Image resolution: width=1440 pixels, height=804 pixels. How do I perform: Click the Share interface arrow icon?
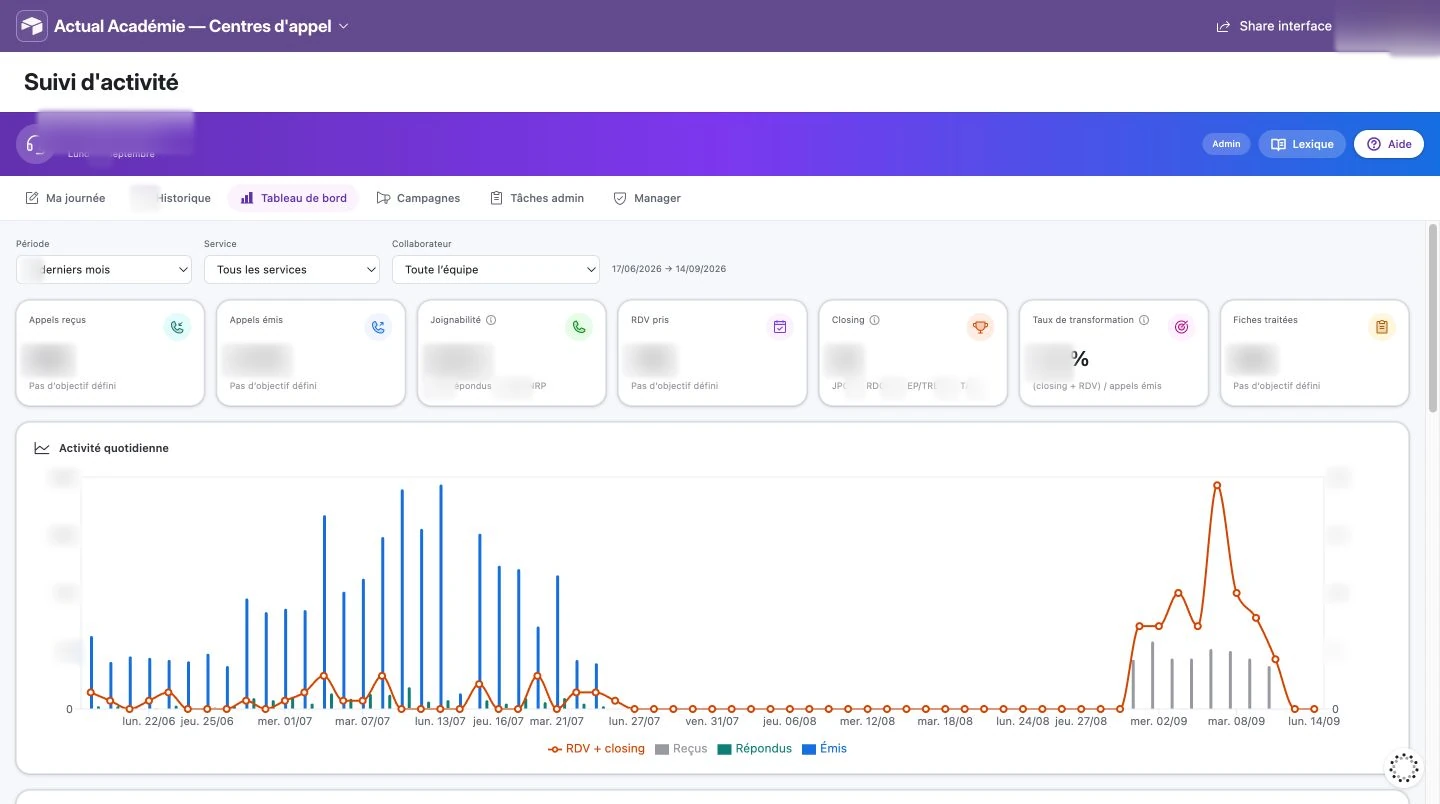1222,26
